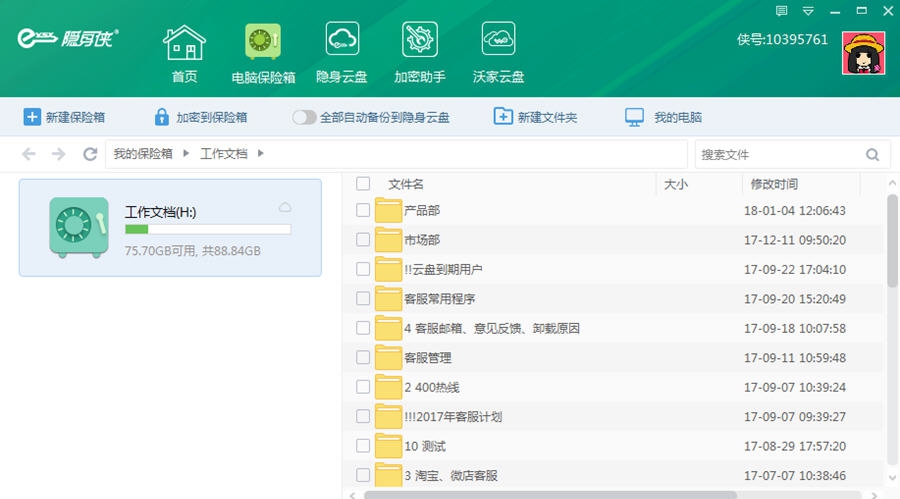This screenshot has height=499, width=900.
Task: Tick the select-all checkbox in header
Action: 363,184
